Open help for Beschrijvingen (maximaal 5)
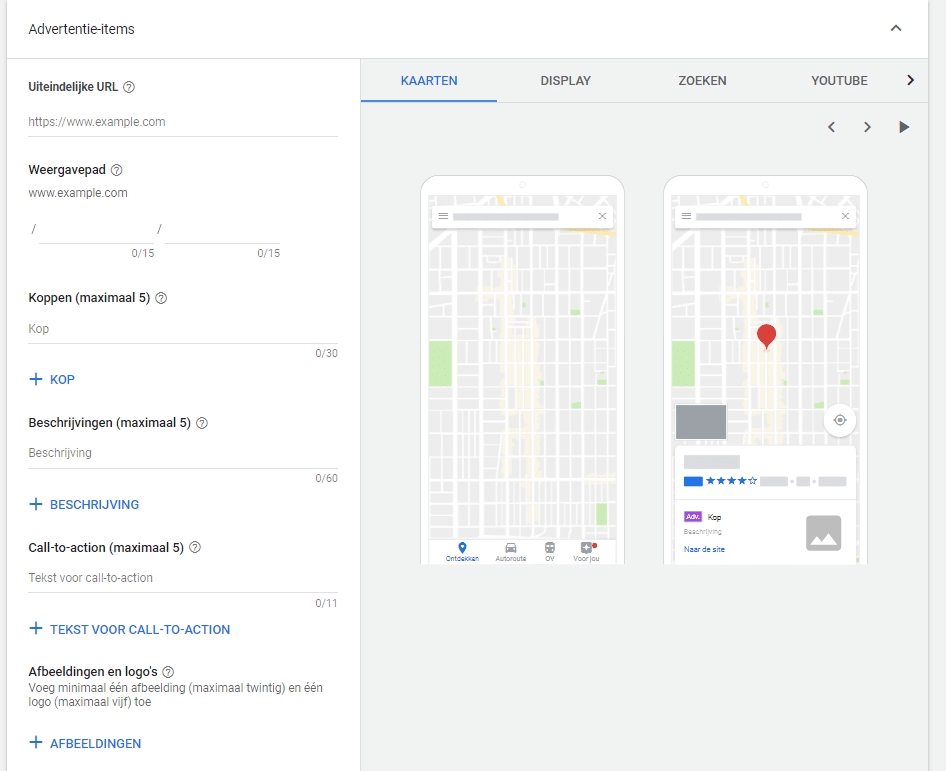Image resolution: width=946 pixels, height=771 pixels. [x=202, y=423]
